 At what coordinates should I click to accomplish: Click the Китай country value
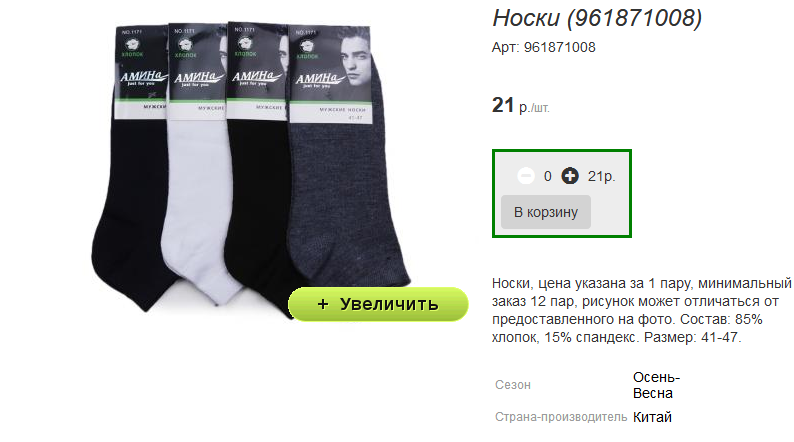pos(652,417)
